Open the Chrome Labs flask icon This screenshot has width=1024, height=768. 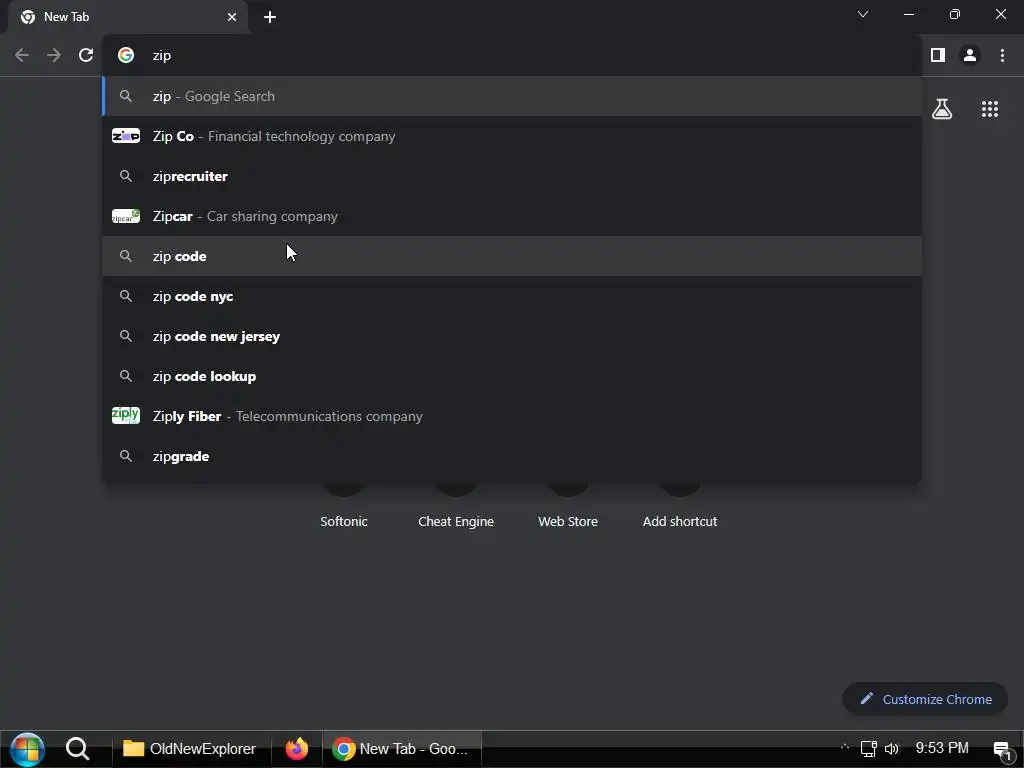[x=942, y=109]
